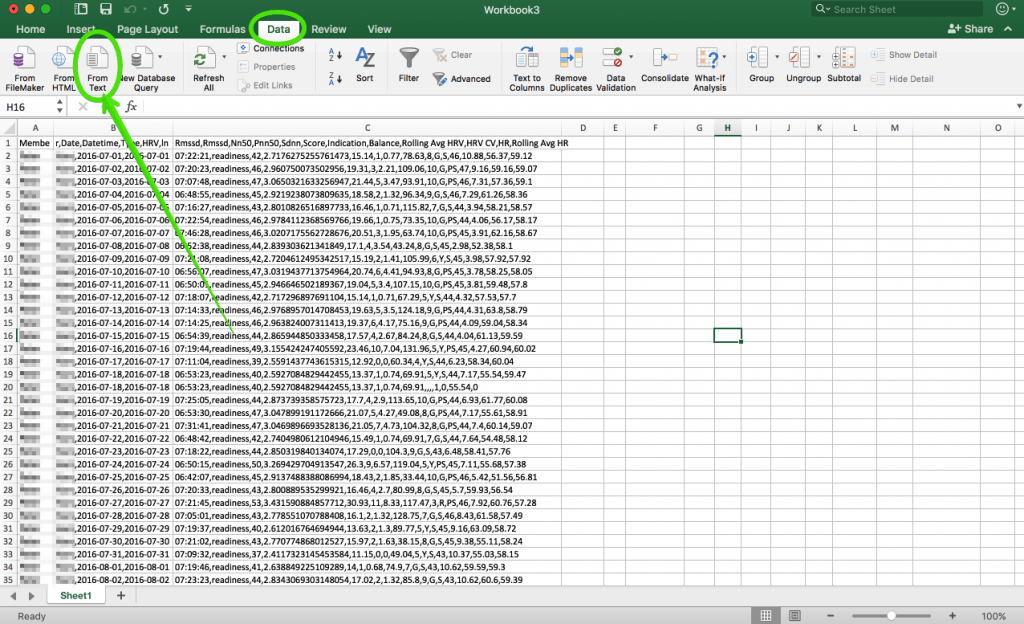Open the Text to Columns tool
The image size is (1024, 624).
pyautogui.click(x=527, y=59)
